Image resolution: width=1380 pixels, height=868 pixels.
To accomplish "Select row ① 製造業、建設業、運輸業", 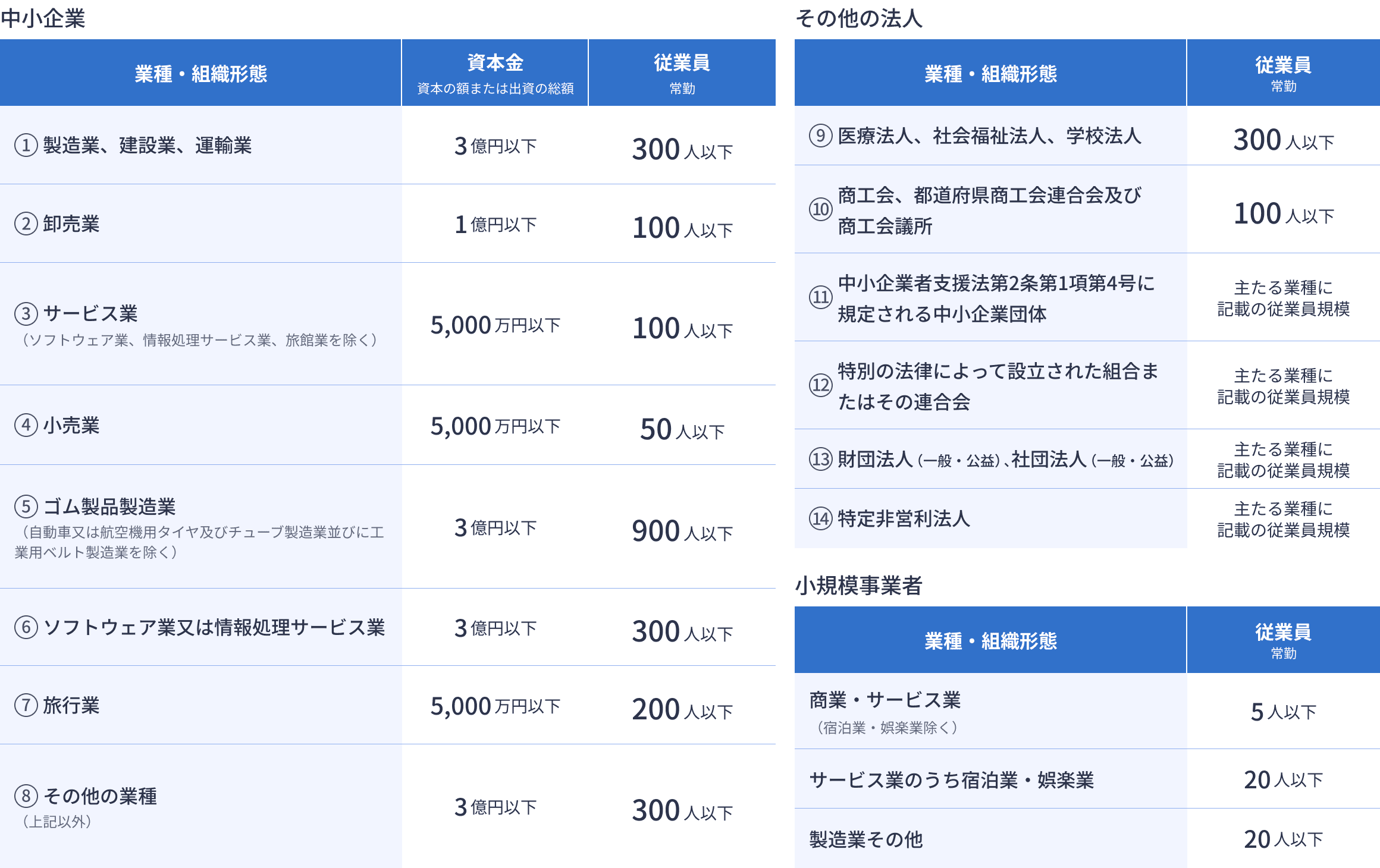I will pos(133,145).
